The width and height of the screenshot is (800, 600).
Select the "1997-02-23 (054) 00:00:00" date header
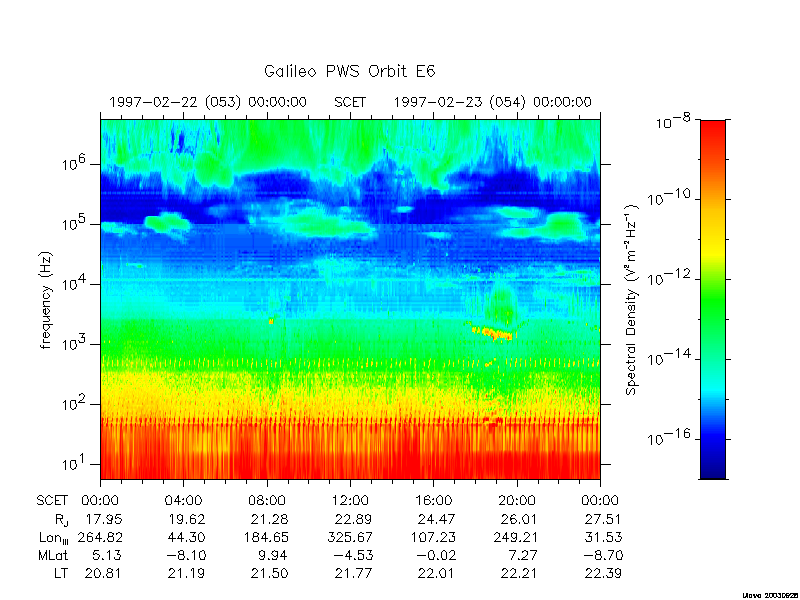492,102
